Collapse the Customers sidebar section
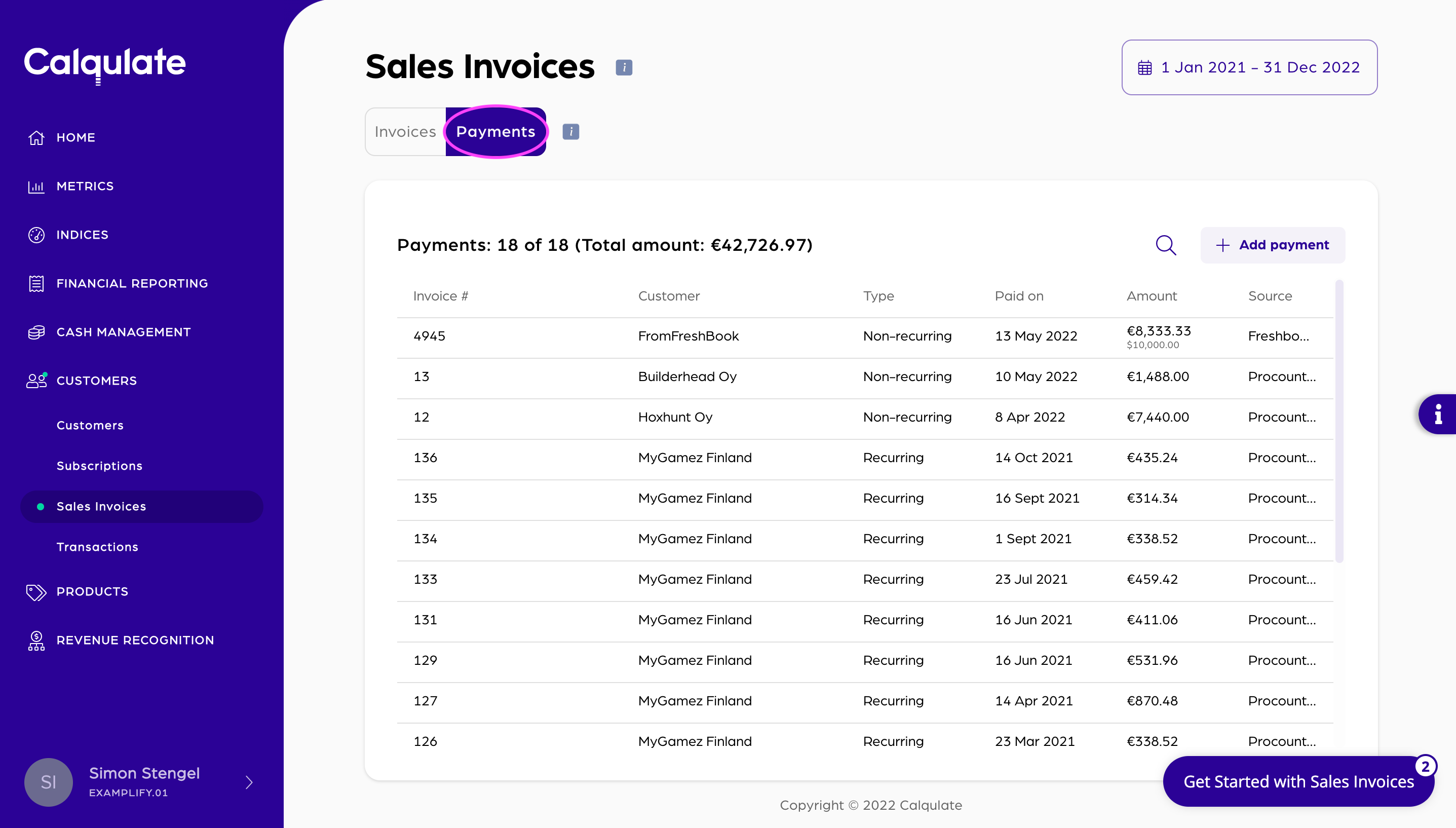The height and width of the screenshot is (828, 1456). 97,381
